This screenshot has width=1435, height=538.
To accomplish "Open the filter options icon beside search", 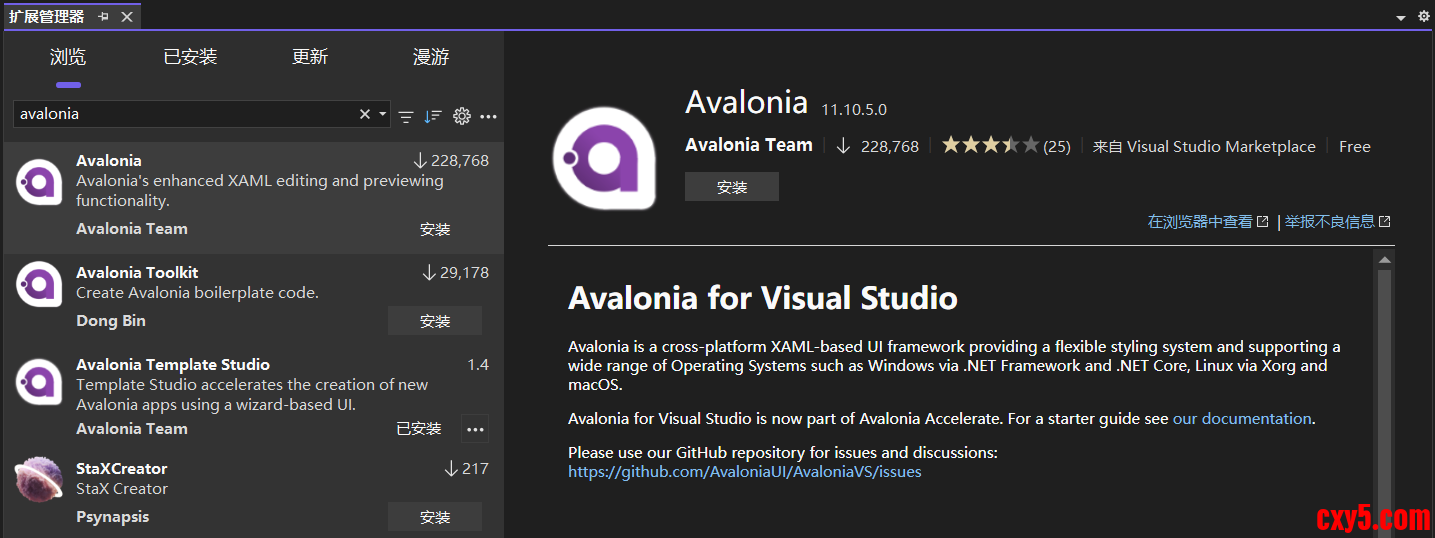I will point(406,116).
